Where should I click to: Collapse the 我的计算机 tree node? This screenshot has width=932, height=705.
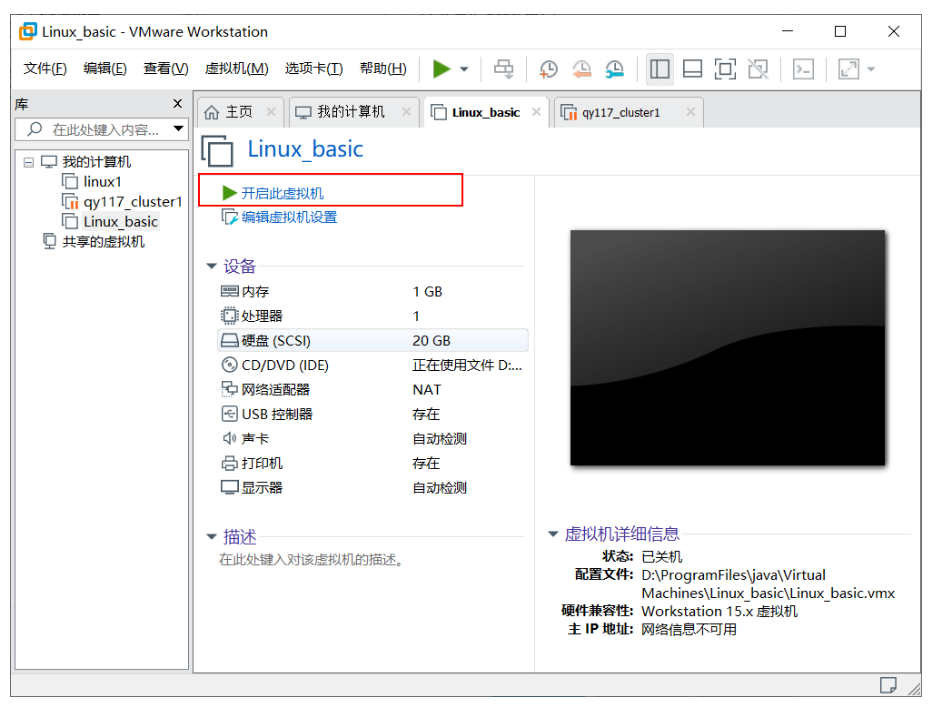[29, 162]
